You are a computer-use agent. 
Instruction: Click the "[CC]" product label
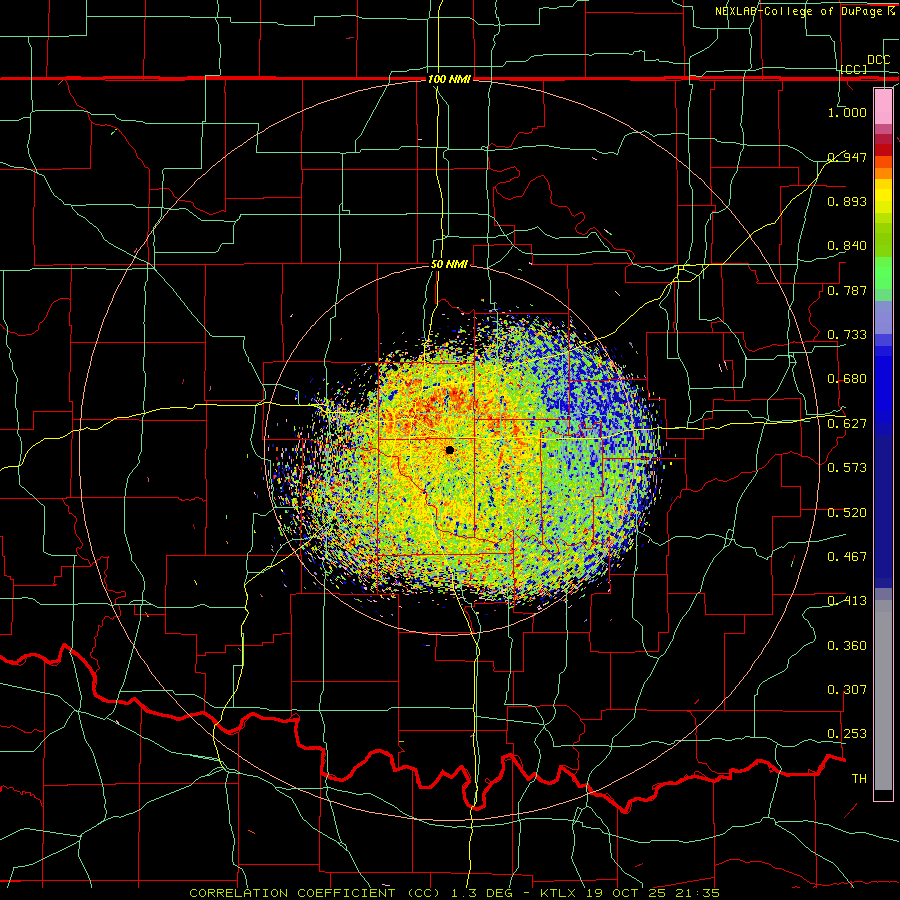point(854,69)
